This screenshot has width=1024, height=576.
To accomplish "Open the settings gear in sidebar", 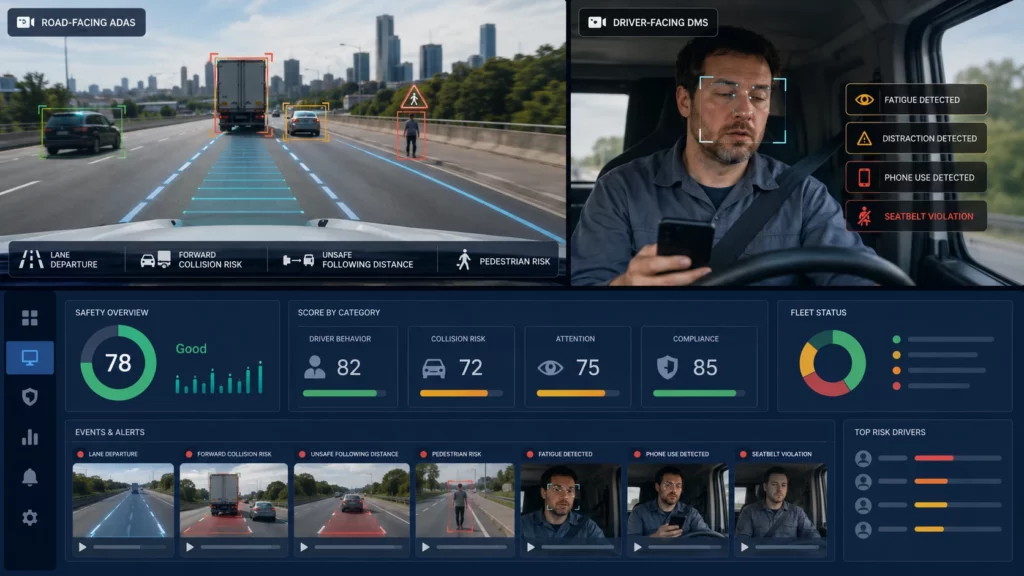I will [29, 517].
